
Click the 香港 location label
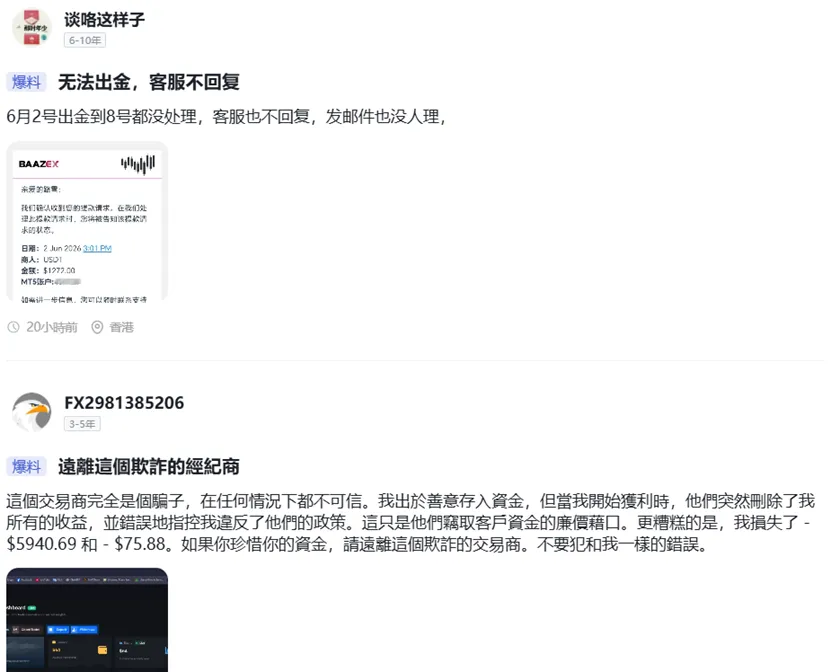(121, 328)
